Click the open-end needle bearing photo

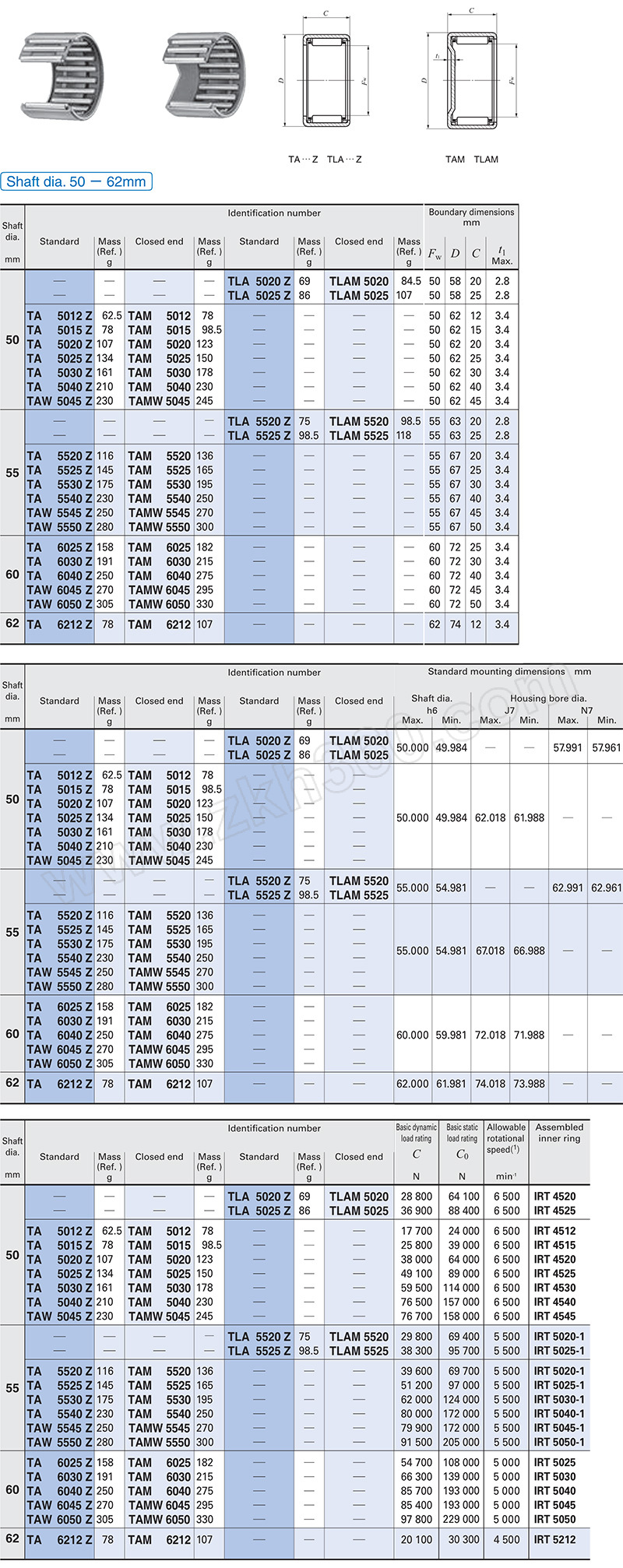(x=60, y=76)
